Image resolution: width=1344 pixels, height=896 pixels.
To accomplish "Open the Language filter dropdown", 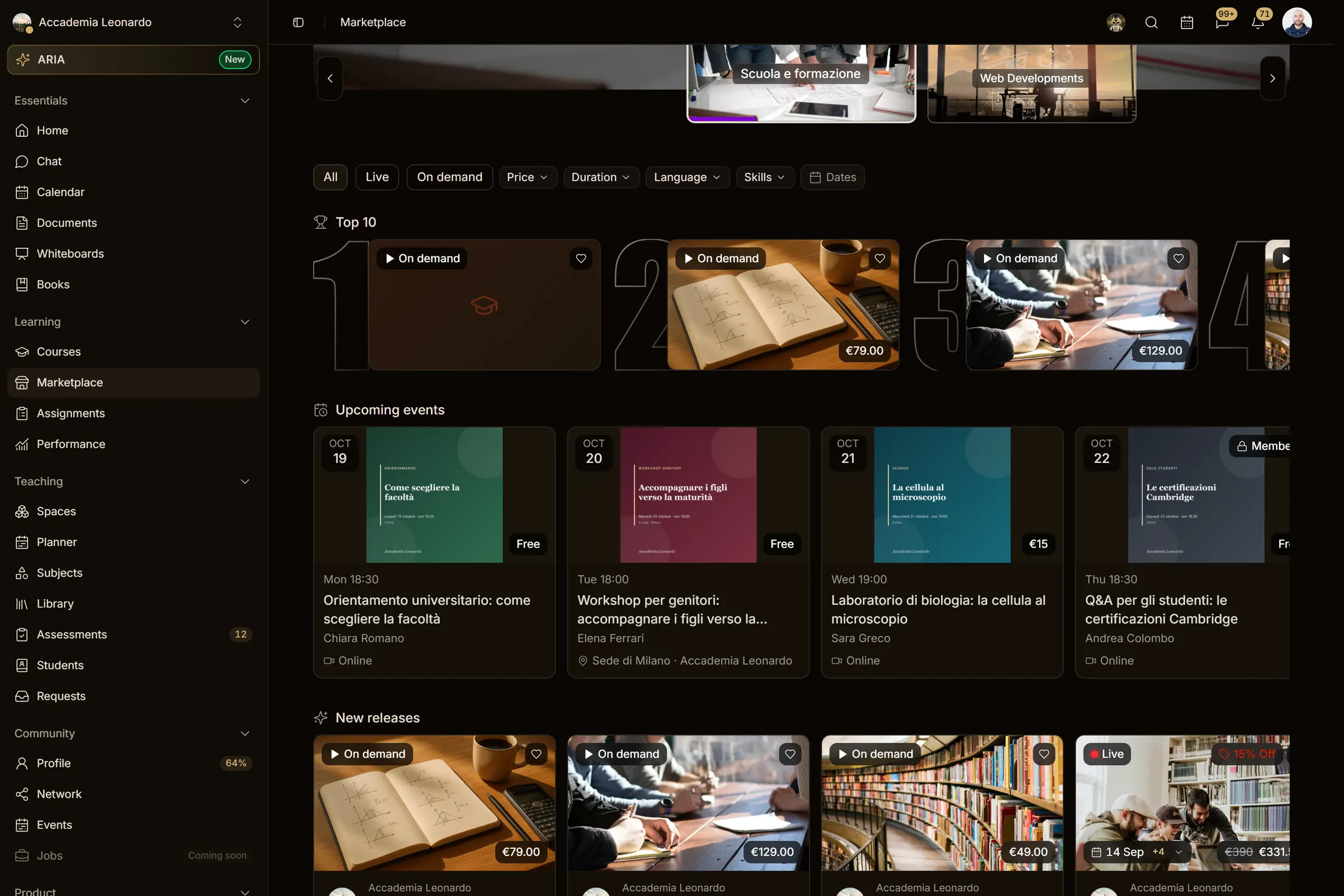I will tap(687, 177).
